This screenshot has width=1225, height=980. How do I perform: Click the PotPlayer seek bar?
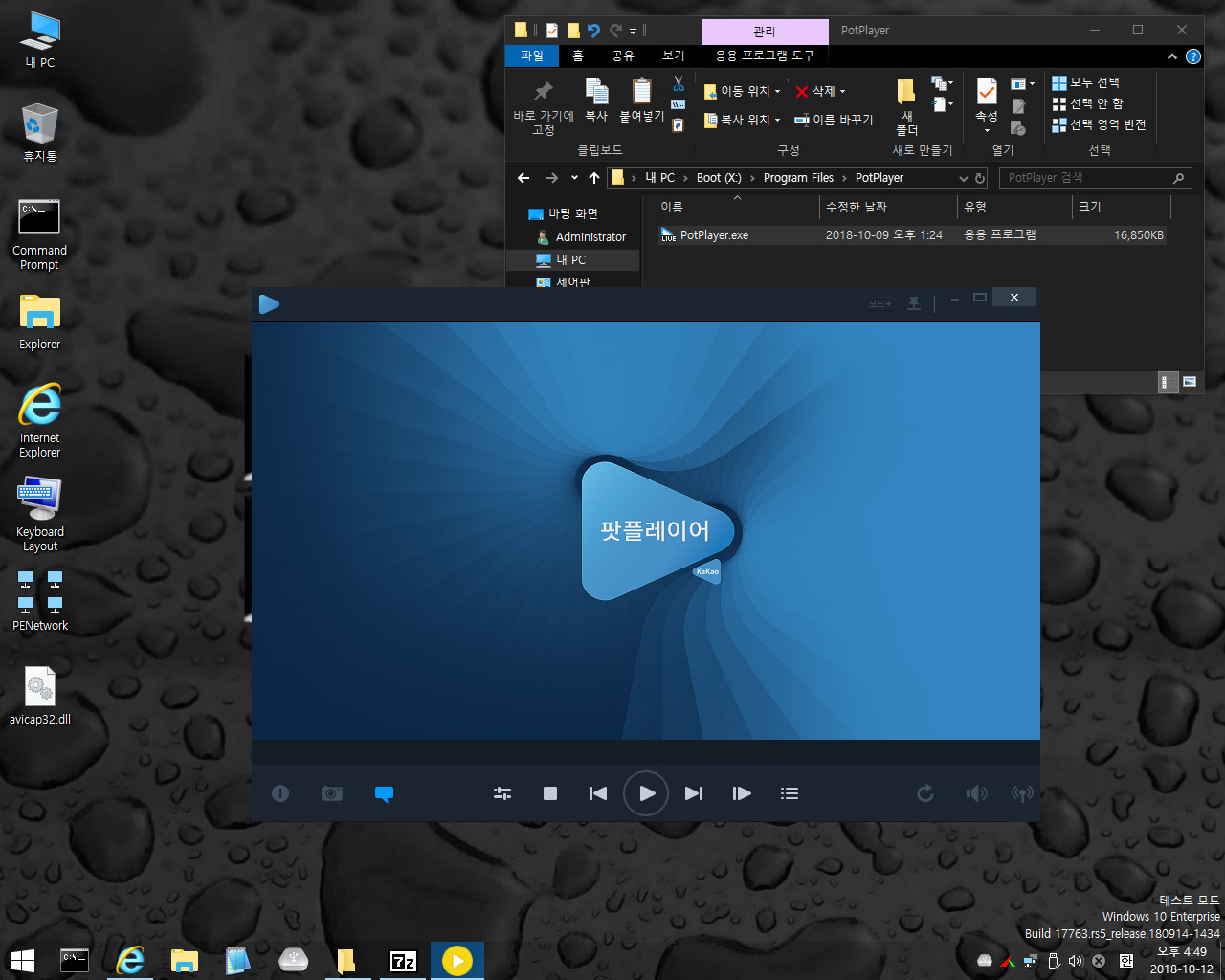coord(646,751)
